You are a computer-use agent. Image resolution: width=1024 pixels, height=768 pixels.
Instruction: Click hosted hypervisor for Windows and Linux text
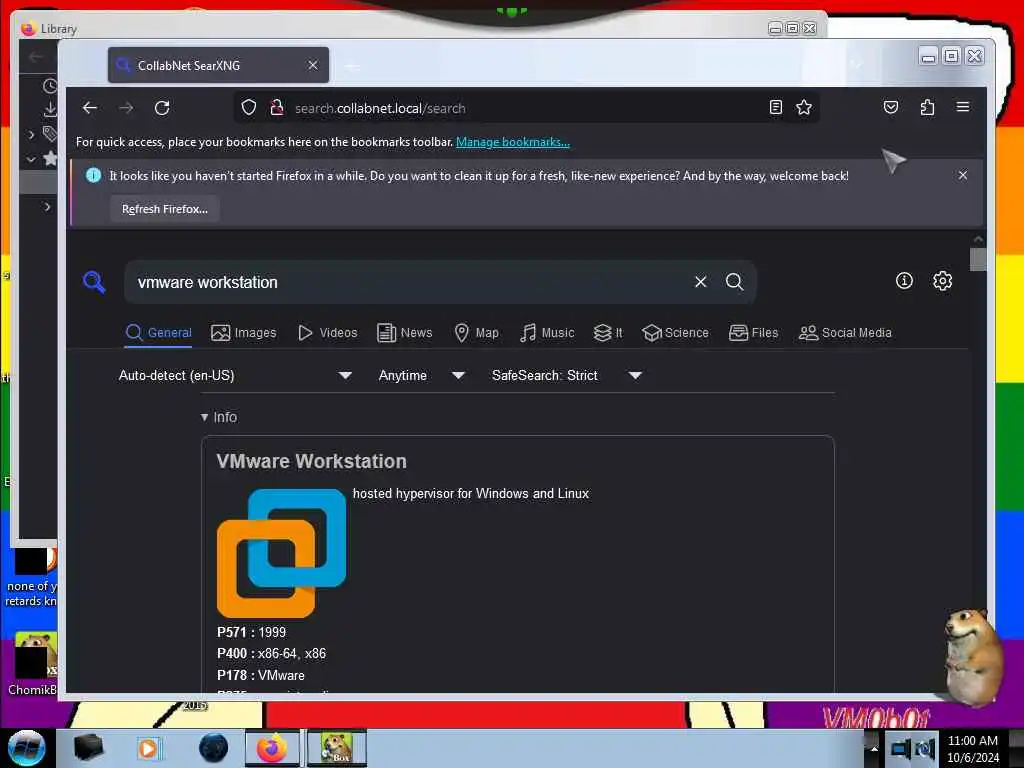click(471, 494)
